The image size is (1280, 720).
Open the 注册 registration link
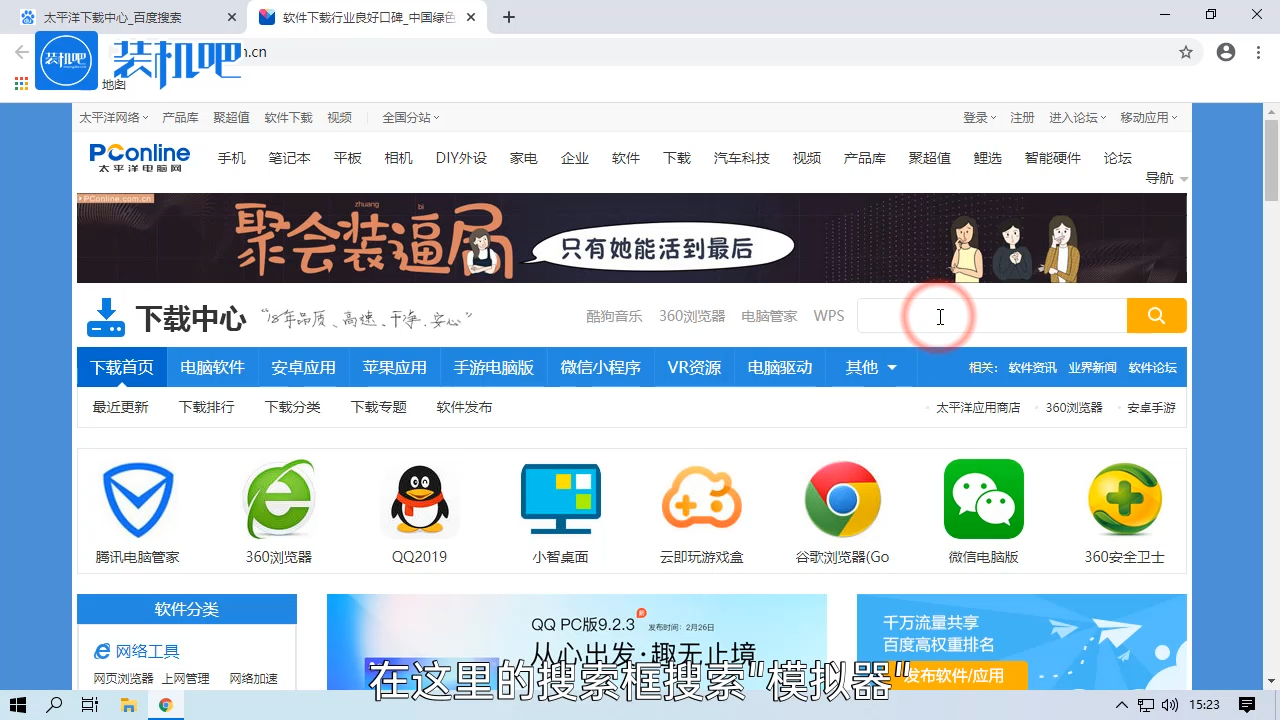click(1022, 117)
